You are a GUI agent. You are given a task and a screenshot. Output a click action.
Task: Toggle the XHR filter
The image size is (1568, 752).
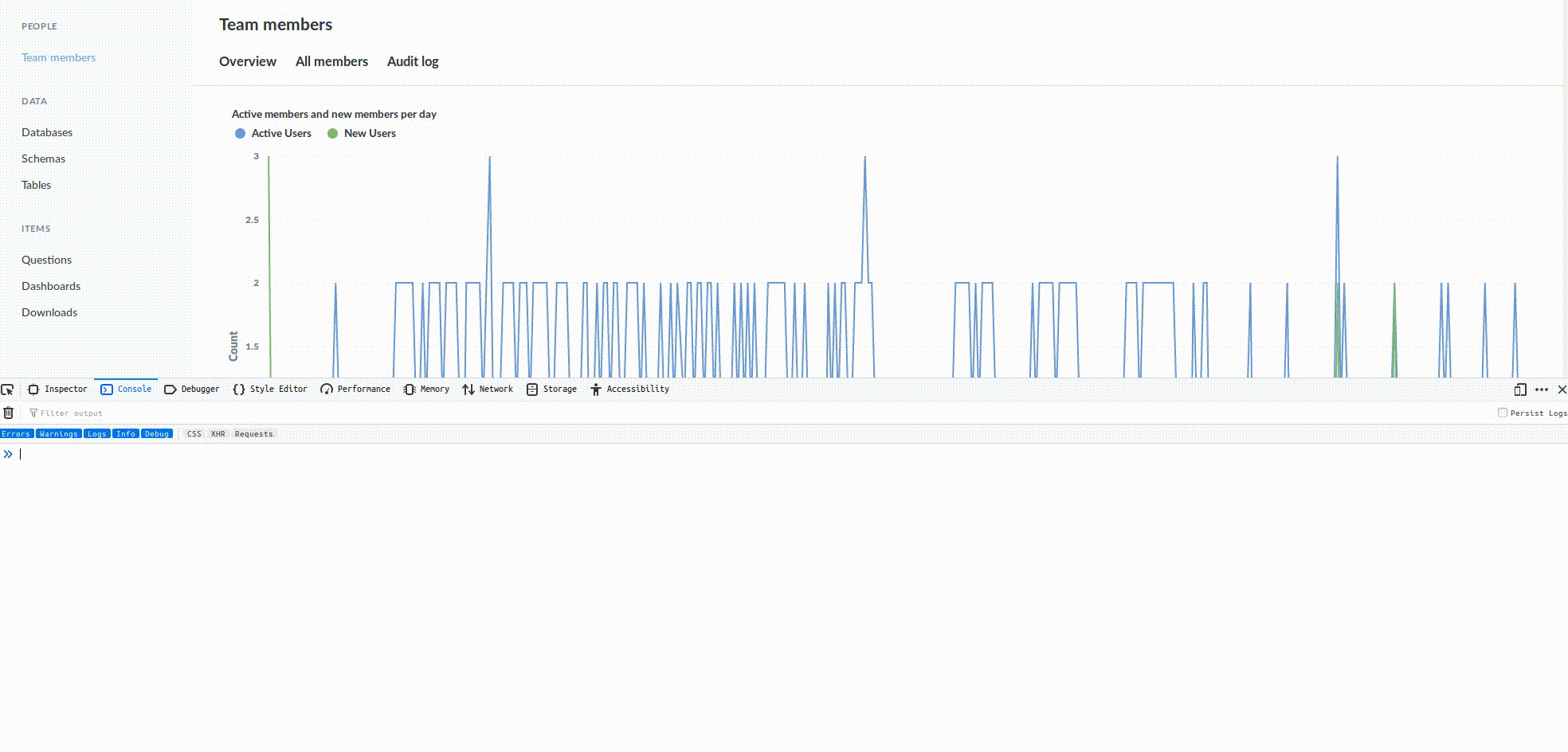(x=218, y=434)
